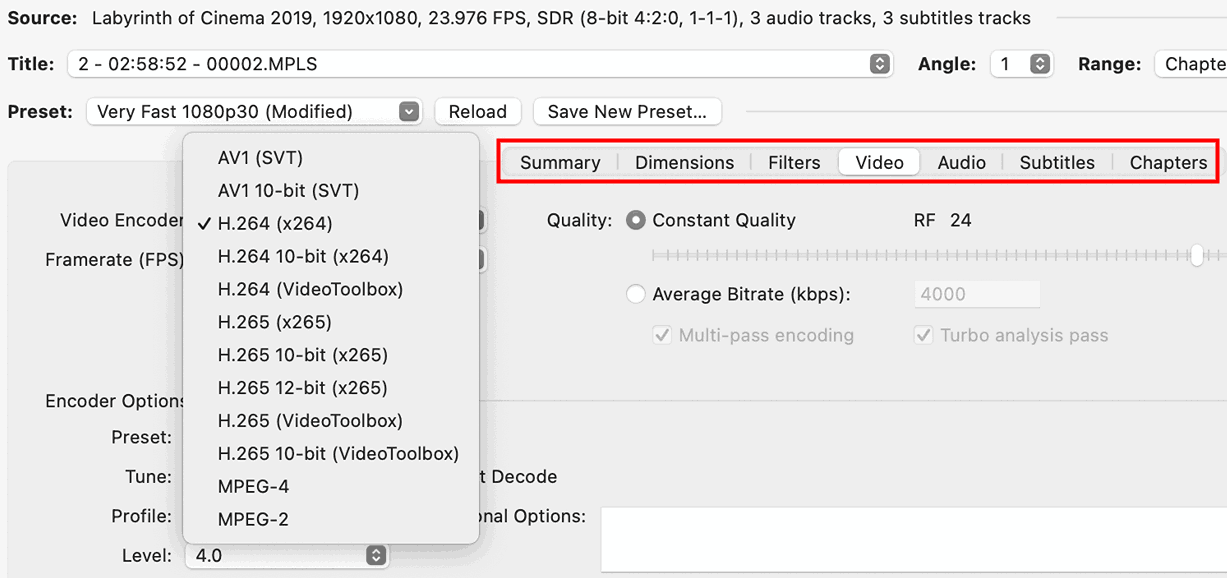Click the RF quality slider handle
Screen dimensions: 1227x578
1196,256
